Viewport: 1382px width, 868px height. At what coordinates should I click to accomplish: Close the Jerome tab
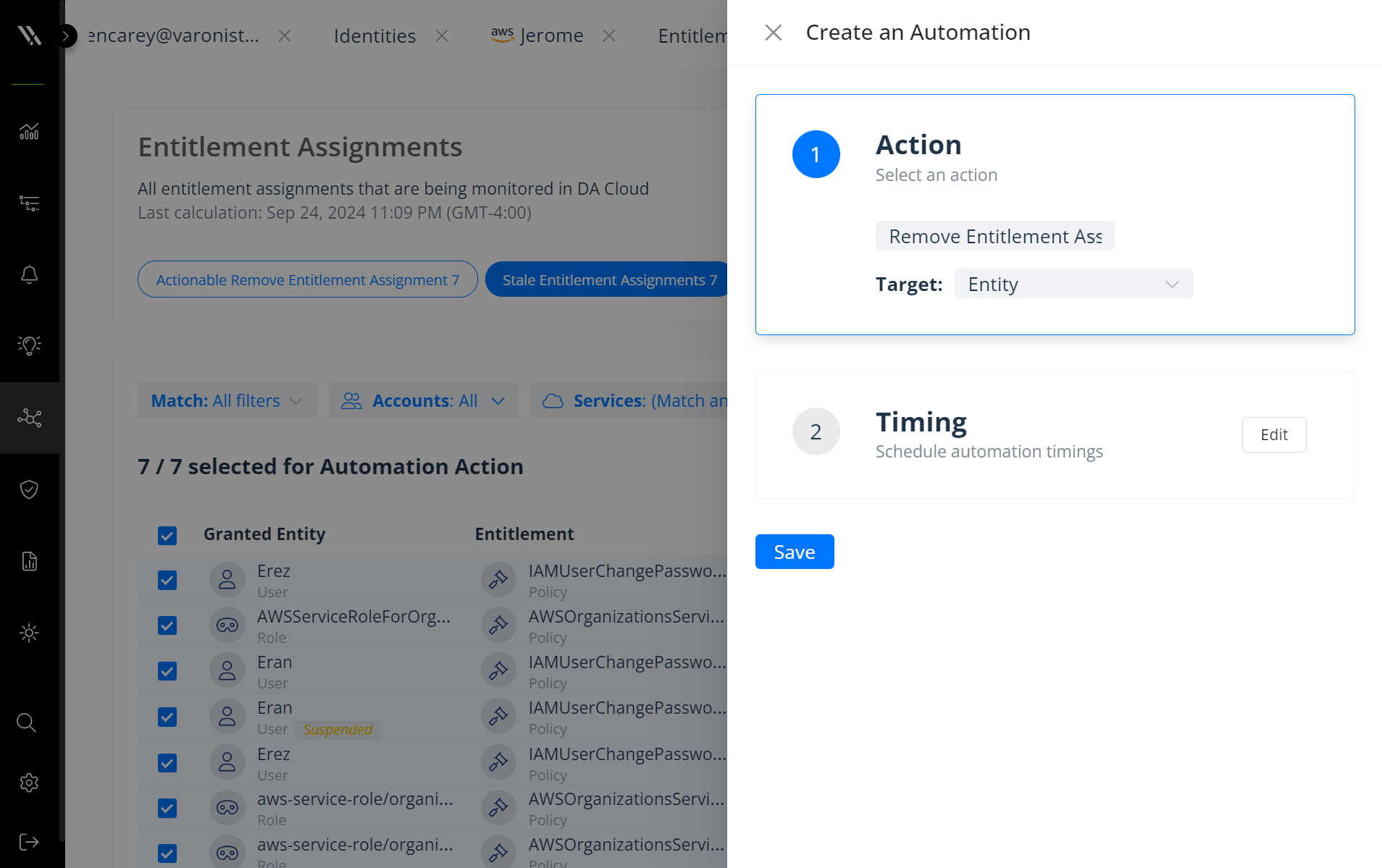point(609,35)
